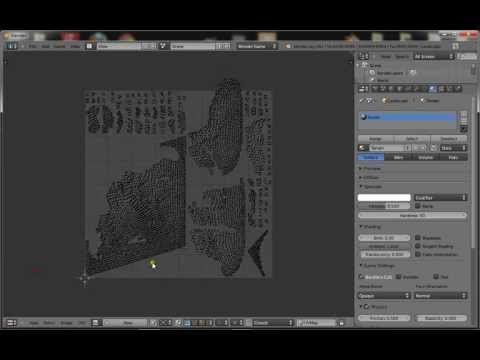Collapse the Game Settings panel
Image resolution: width=480 pixels, height=360 pixels.
(x=377, y=266)
